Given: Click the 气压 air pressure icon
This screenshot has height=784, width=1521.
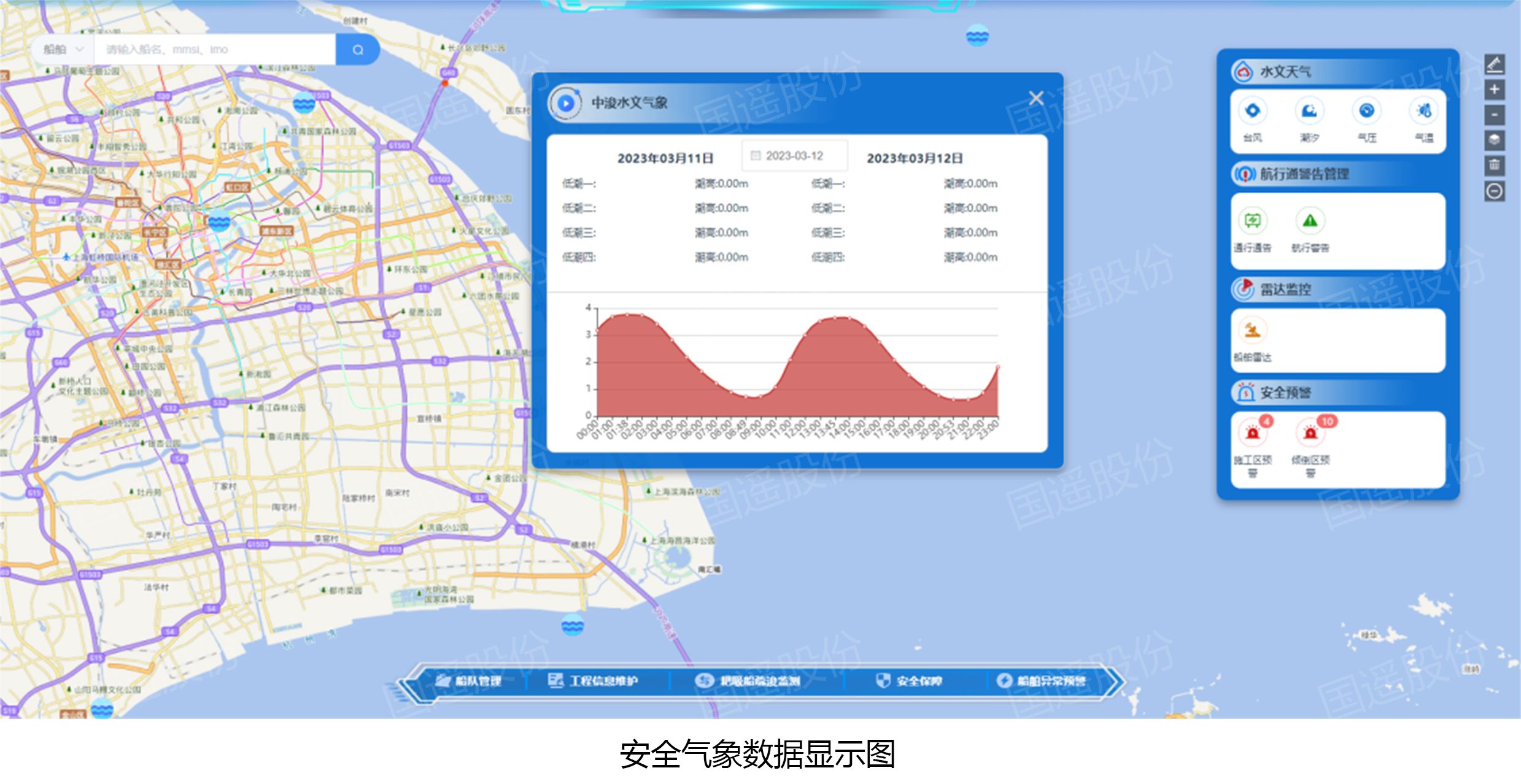Looking at the screenshot, I should coord(1367,112).
